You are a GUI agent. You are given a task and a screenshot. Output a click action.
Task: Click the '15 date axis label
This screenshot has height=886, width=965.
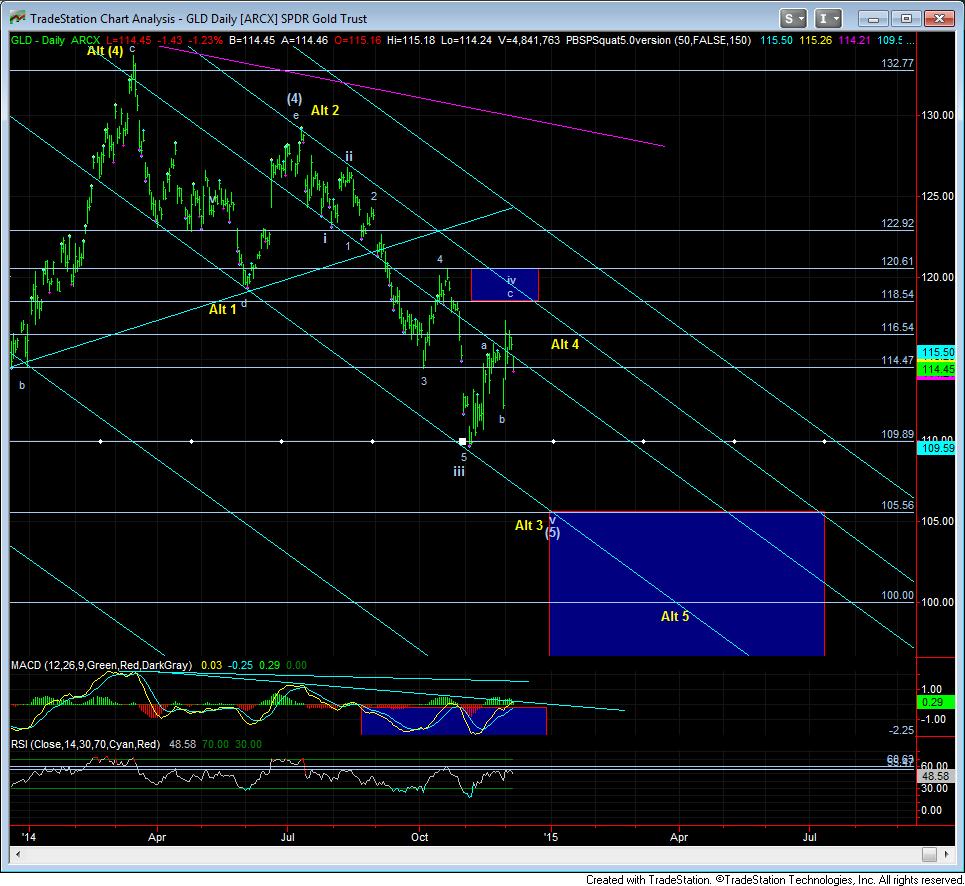(551, 837)
